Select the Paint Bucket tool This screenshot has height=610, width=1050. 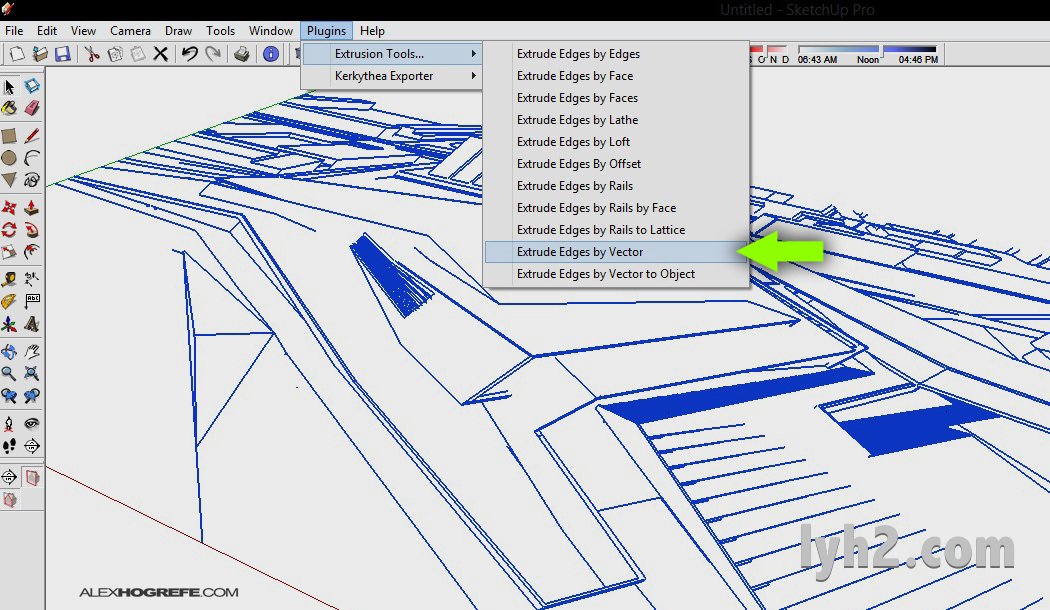(x=9, y=108)
